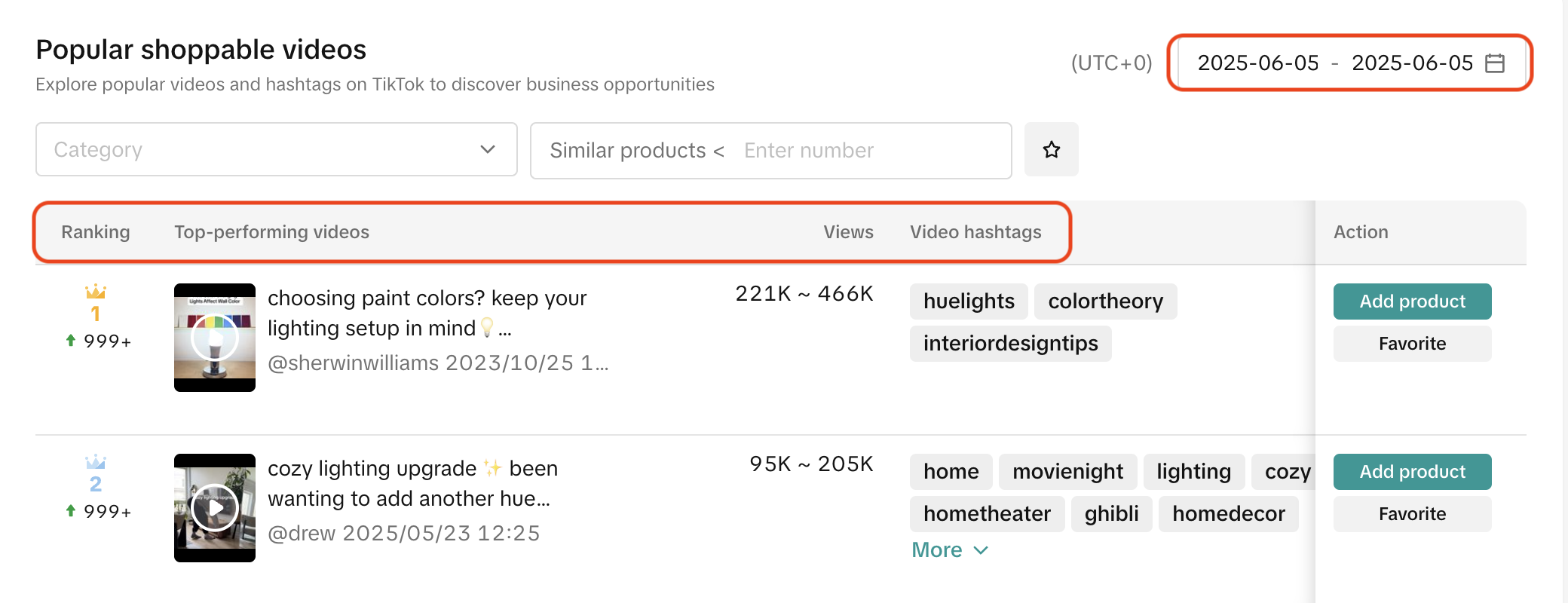The width and height of the screenshot is (1568, 603).
Task: Add product for the Sherwin Williams video
Action: click(x=1412, y=301)
